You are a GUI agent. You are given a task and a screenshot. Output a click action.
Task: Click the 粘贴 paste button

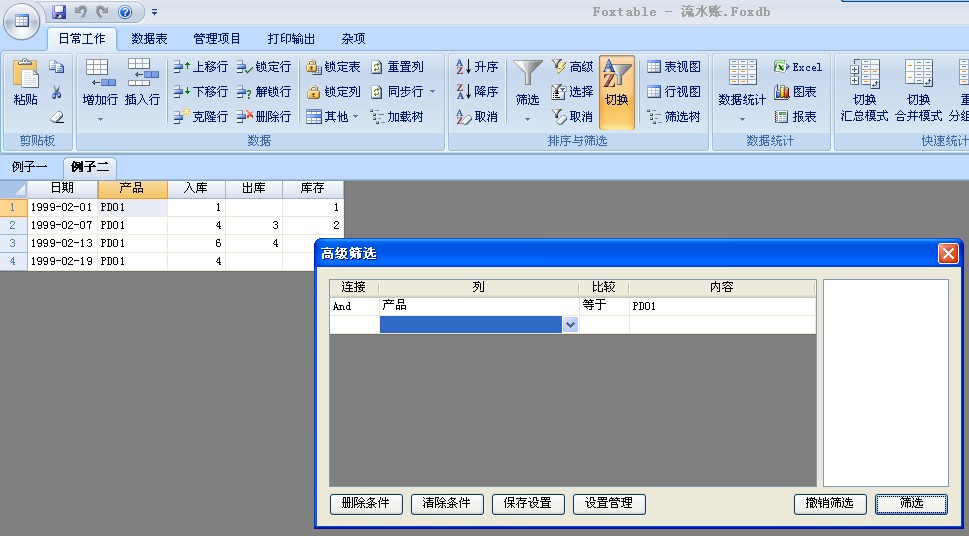25,82
